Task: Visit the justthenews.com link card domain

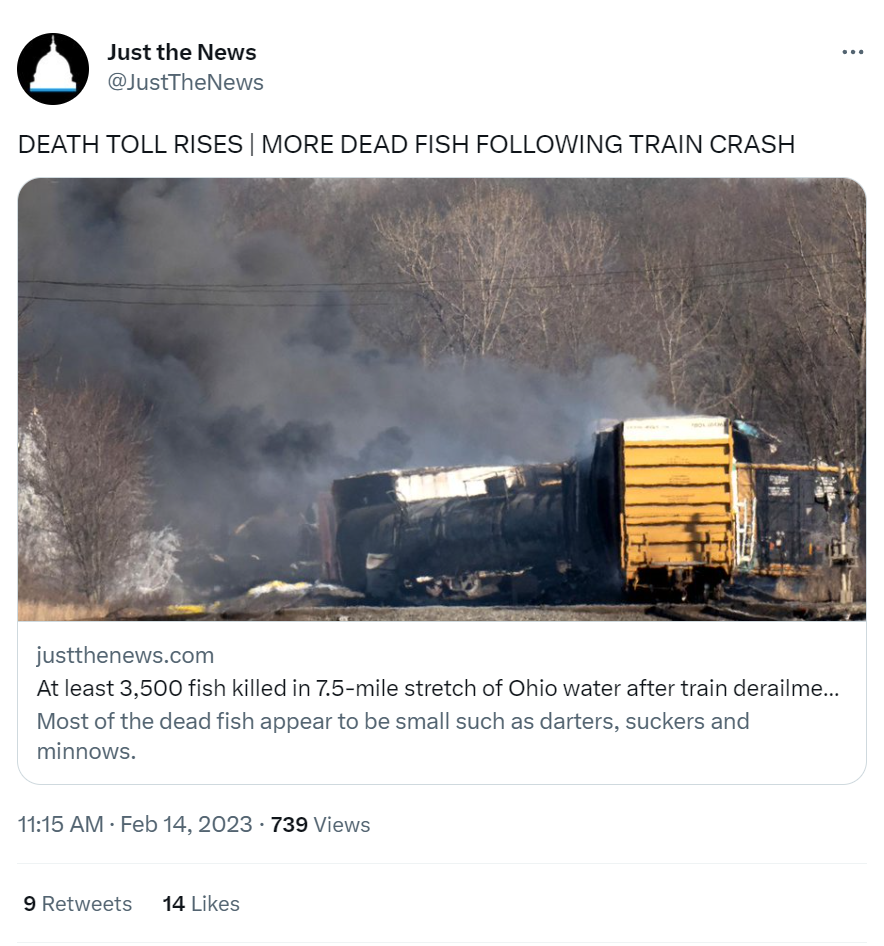Action: (125, 655)
